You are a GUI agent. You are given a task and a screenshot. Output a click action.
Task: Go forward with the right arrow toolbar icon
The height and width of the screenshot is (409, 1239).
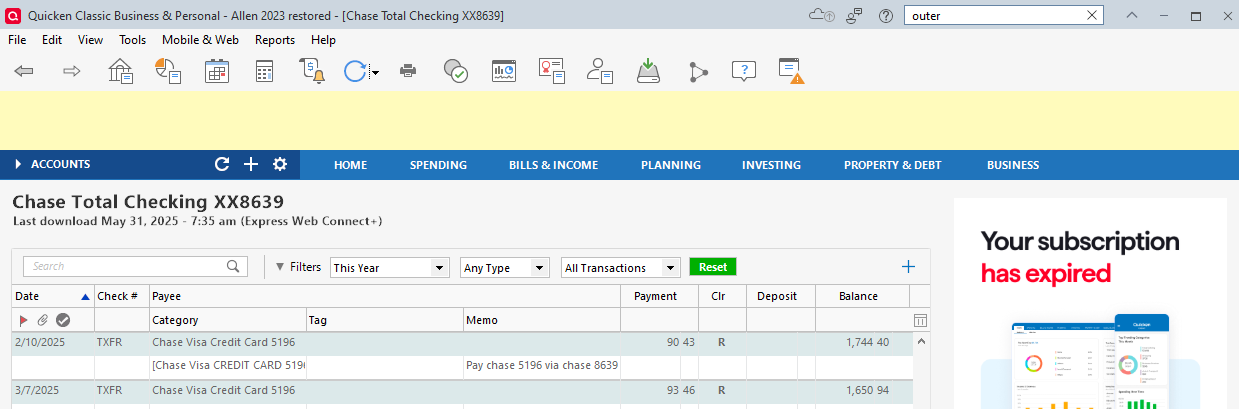point(72,71)
